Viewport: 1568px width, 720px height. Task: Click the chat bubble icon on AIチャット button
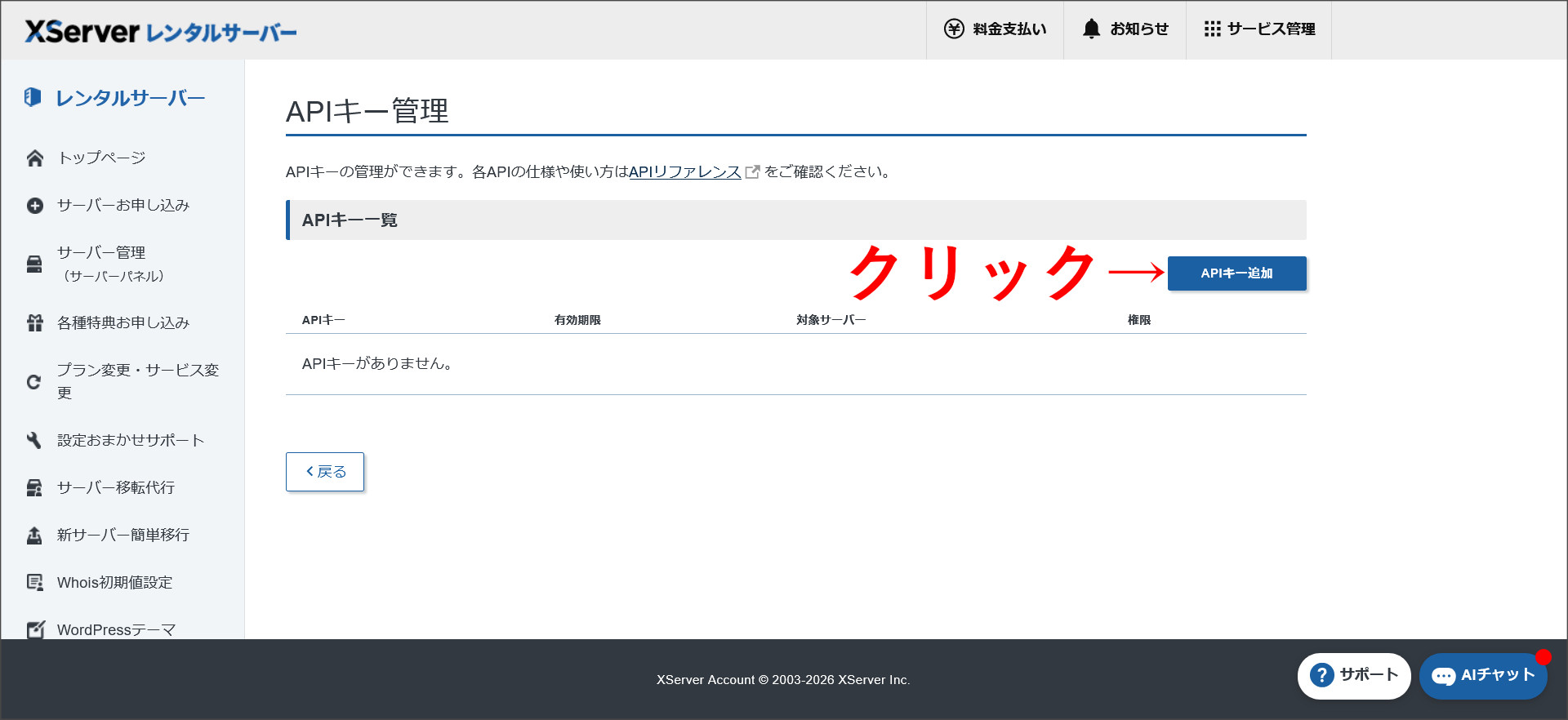coord(1444,676)
